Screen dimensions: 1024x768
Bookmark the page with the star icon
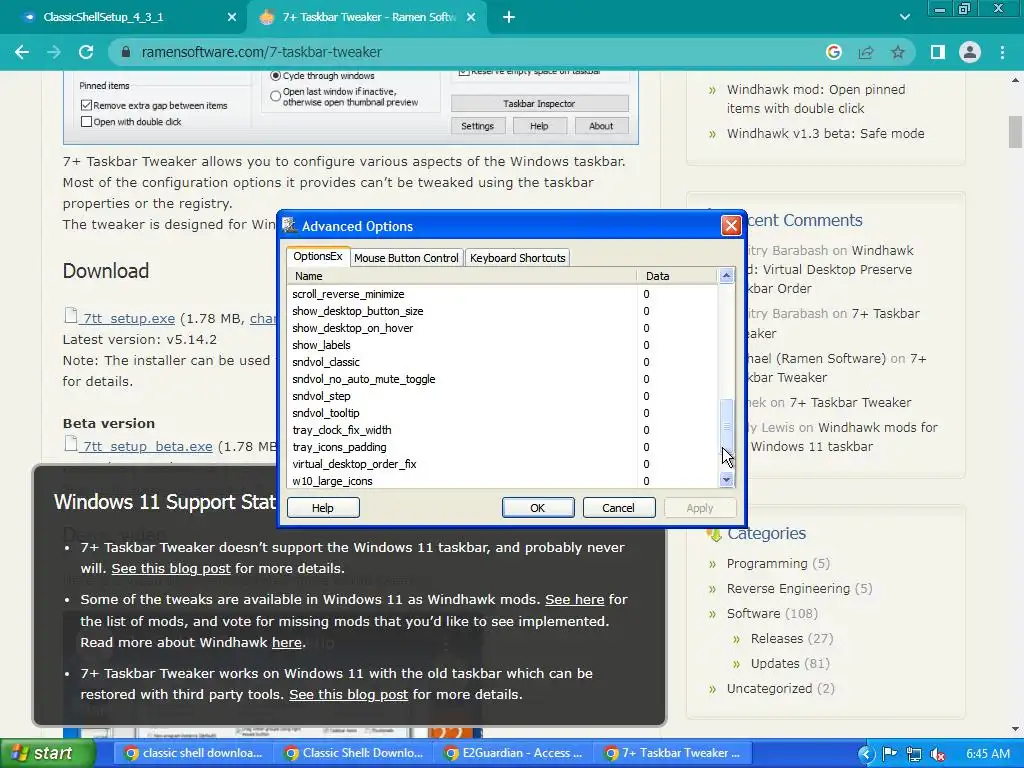pyautogui.click(x=898, y=52)
